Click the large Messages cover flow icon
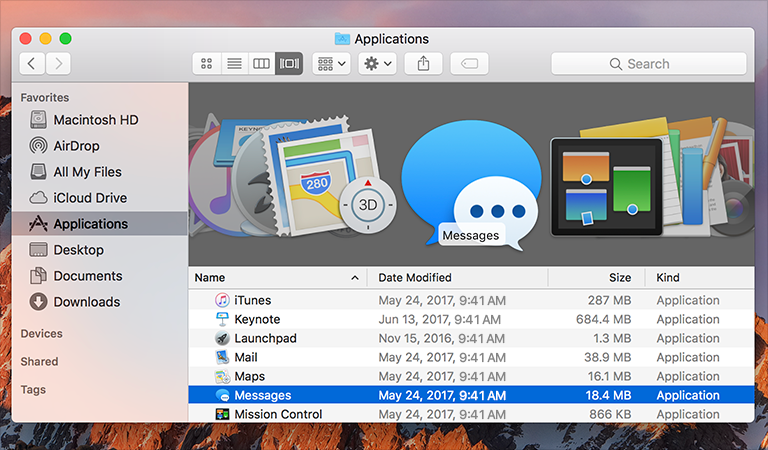Image resolution: width=768 pixels, height=450 pixels. click(471, 184)
